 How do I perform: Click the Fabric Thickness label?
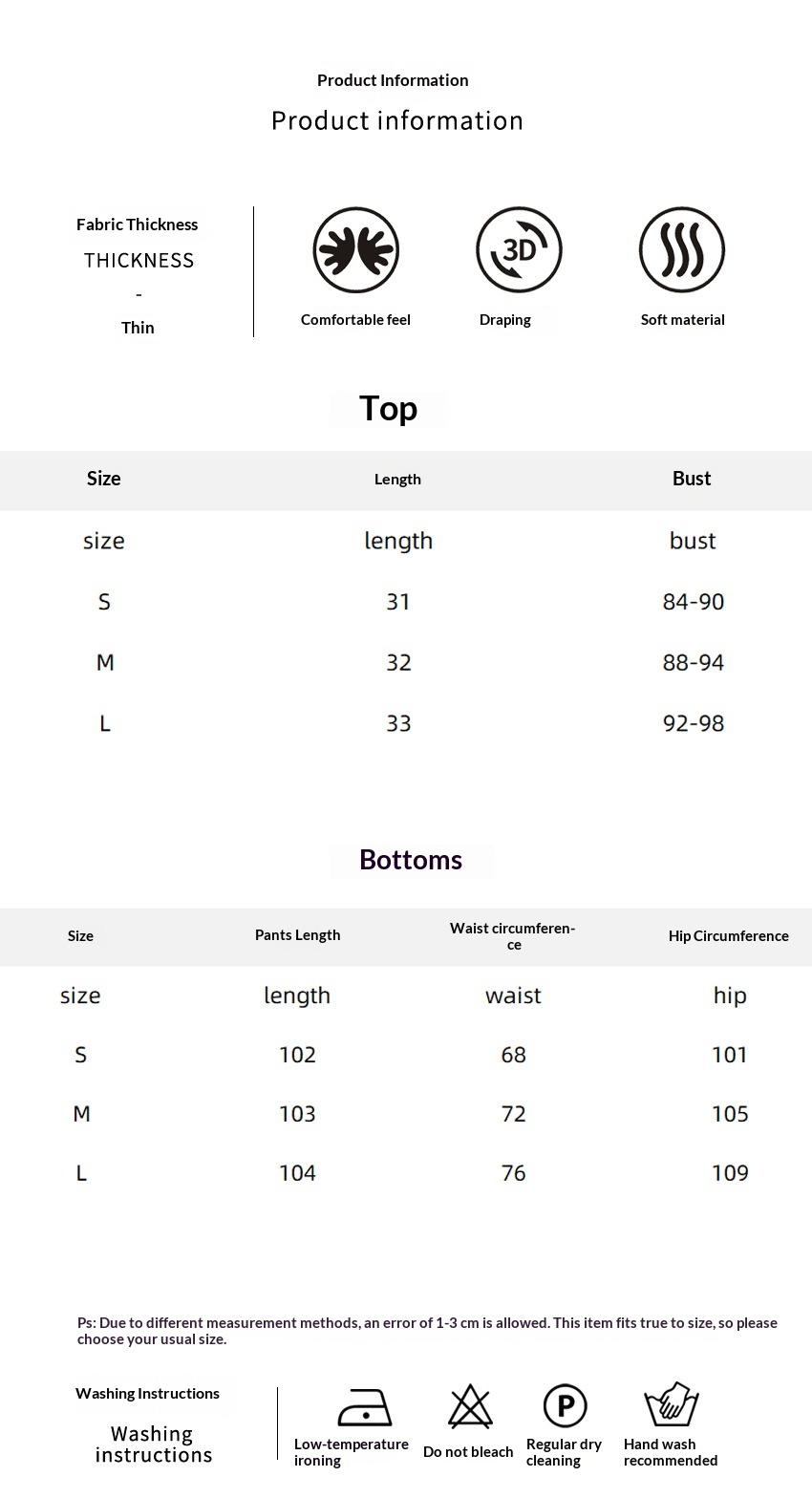[x=138, y=225]
